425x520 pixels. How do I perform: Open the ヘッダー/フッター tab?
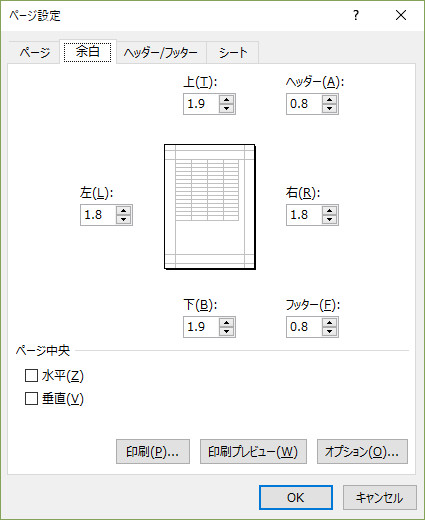coord(161,53)
